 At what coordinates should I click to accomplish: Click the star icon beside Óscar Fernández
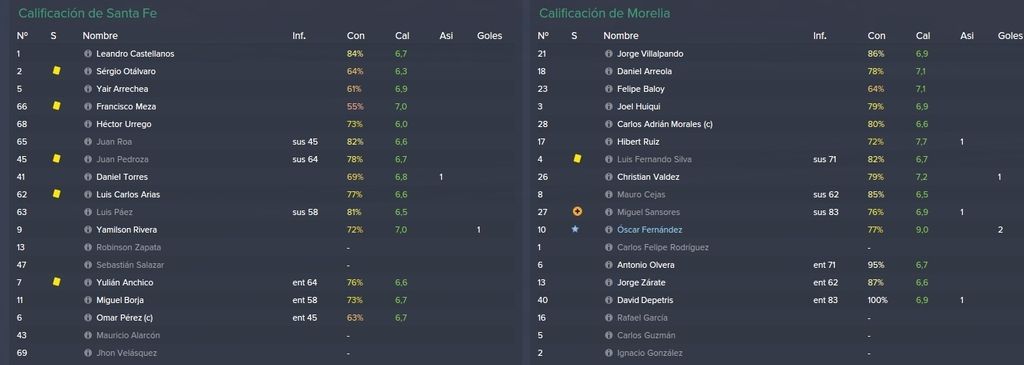coord(575,229)
